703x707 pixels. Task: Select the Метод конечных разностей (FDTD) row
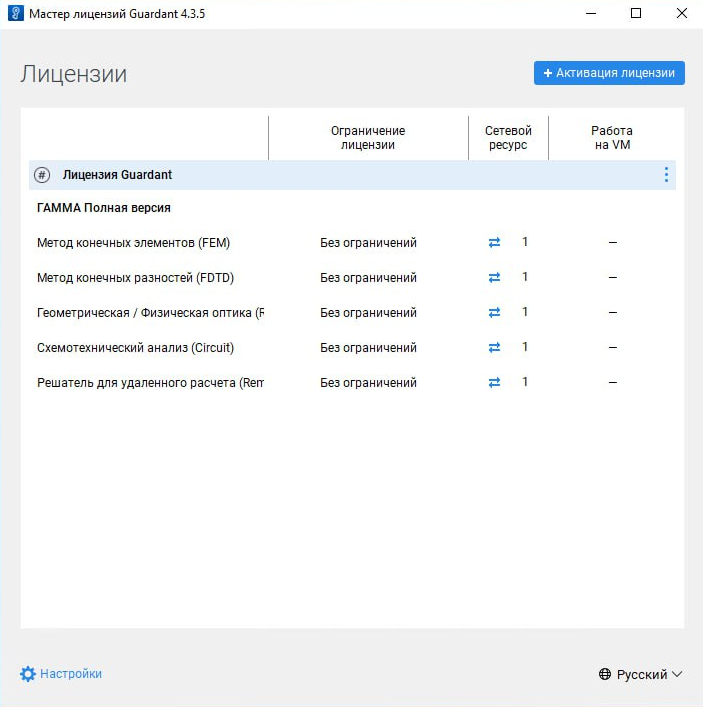click(x=134, y=278)
